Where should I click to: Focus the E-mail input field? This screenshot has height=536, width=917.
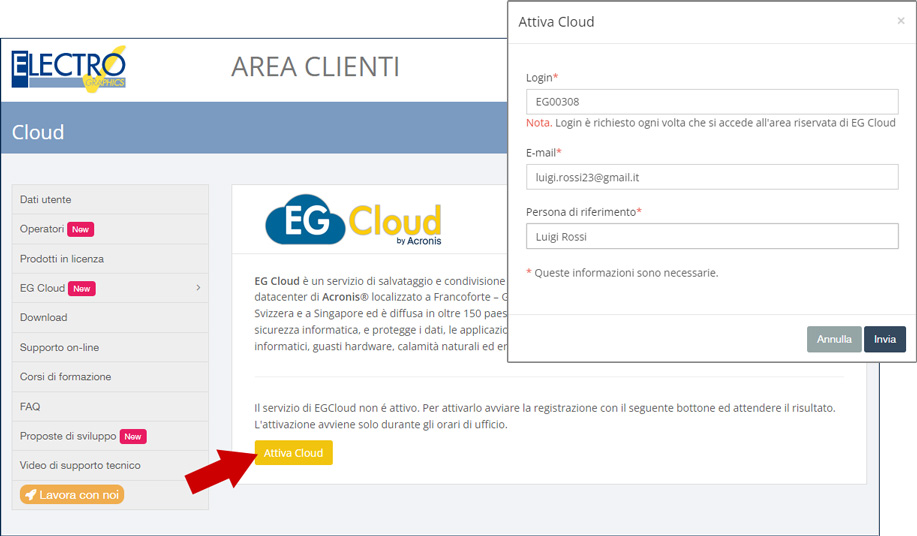[712, 177]
